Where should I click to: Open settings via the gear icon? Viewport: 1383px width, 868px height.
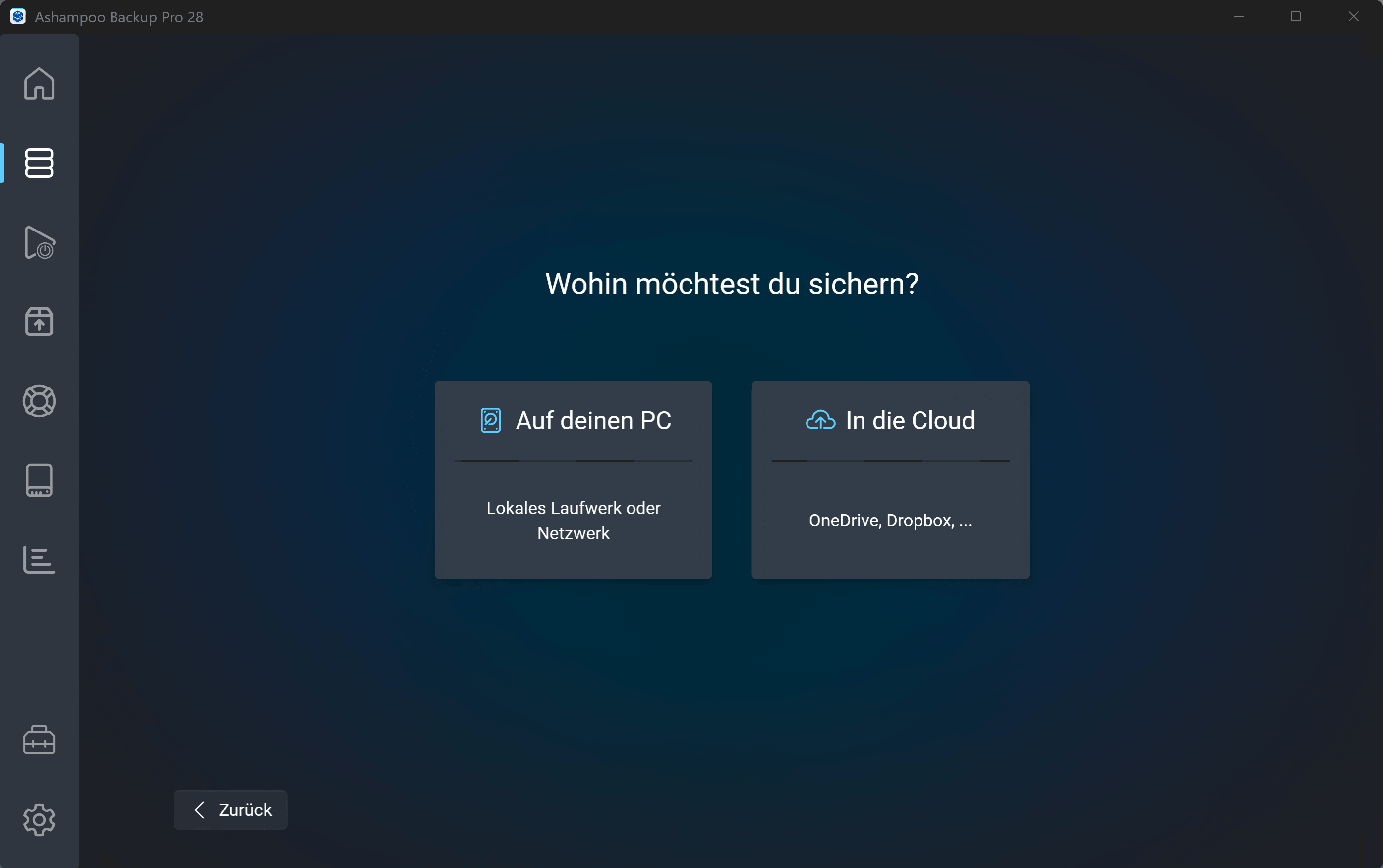click(x=39, y=820)
